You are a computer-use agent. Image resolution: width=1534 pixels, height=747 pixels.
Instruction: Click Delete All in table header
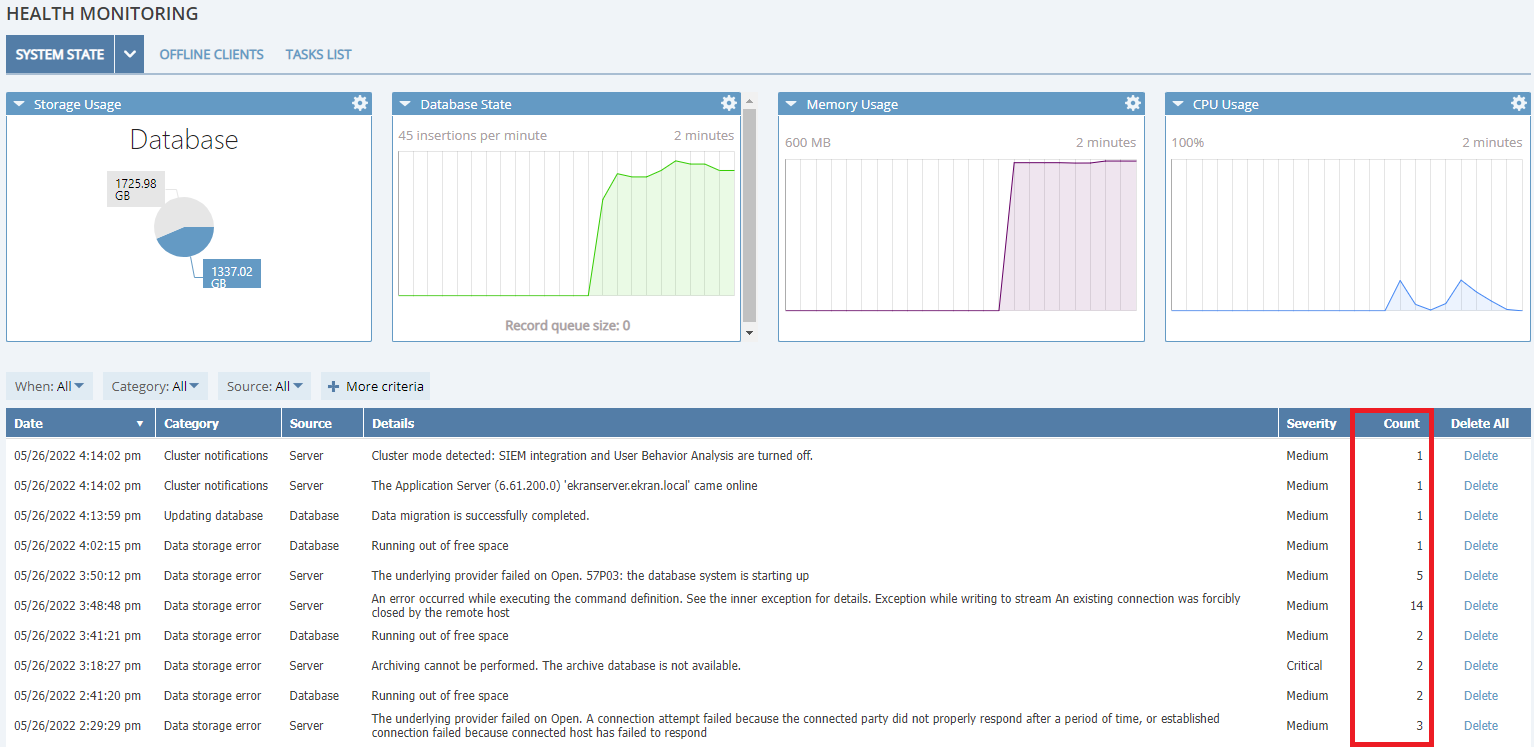pyautogui.click(x=1479, y=423)
